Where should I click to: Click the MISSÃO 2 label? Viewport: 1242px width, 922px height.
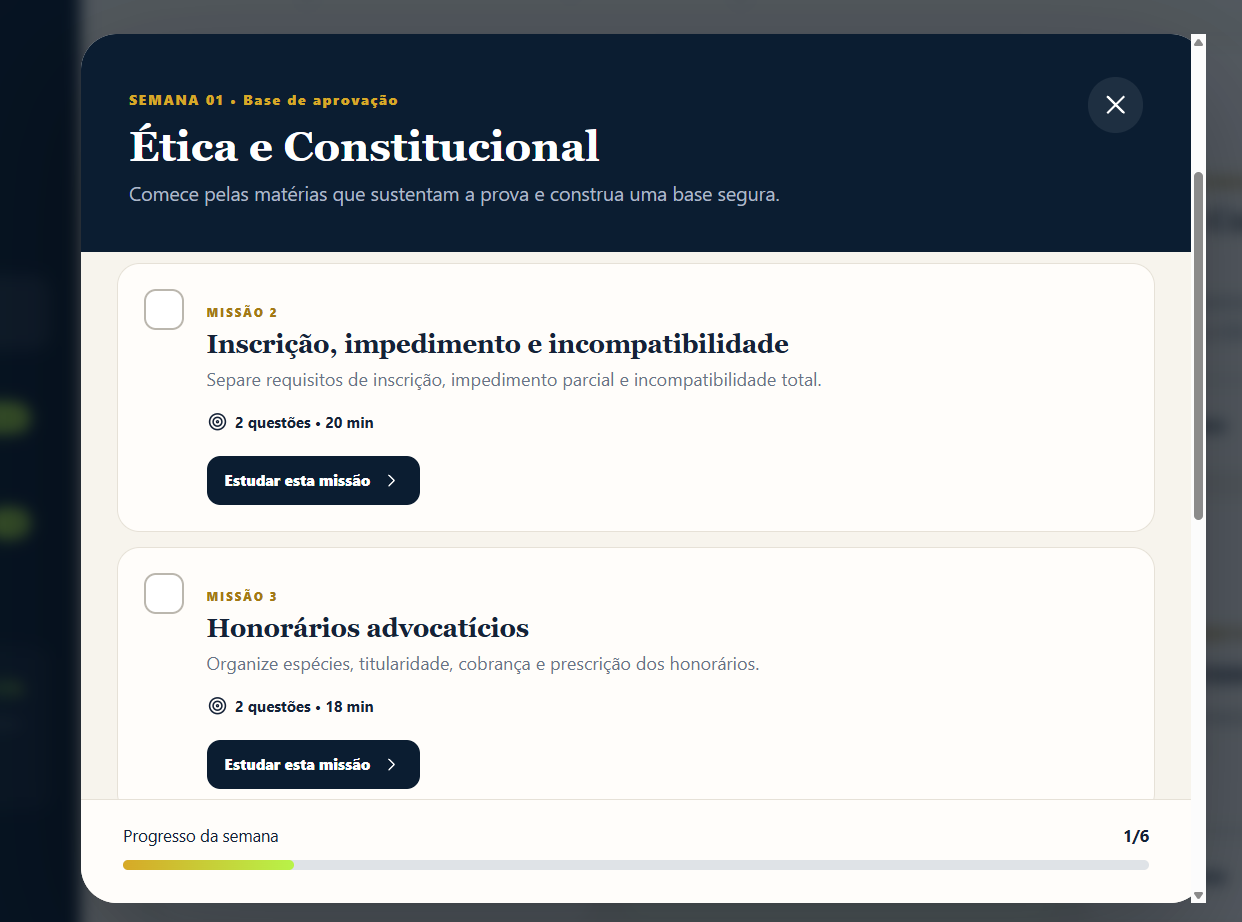point(242,313)
